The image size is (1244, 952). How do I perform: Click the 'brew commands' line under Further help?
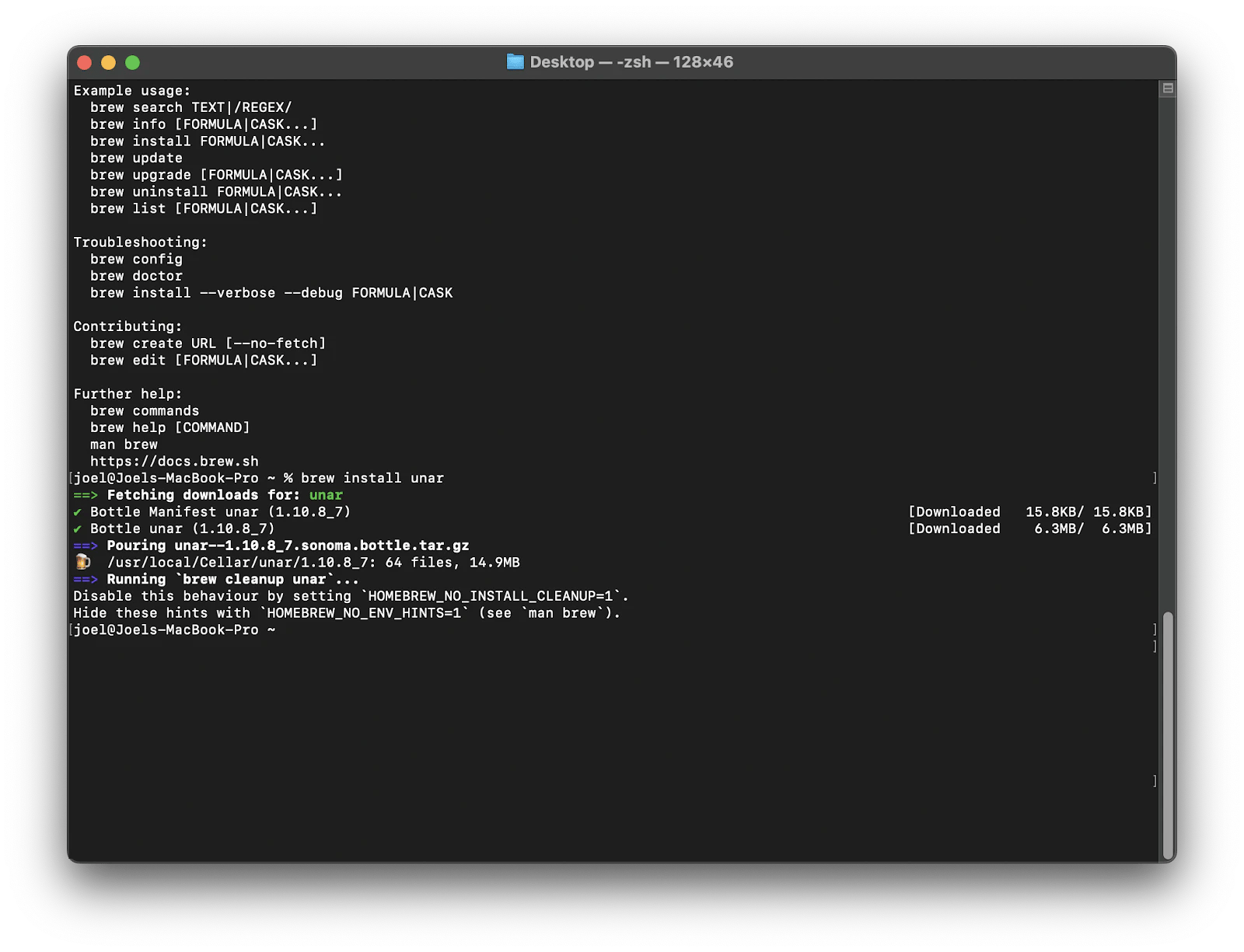click(x=145, y=411)
